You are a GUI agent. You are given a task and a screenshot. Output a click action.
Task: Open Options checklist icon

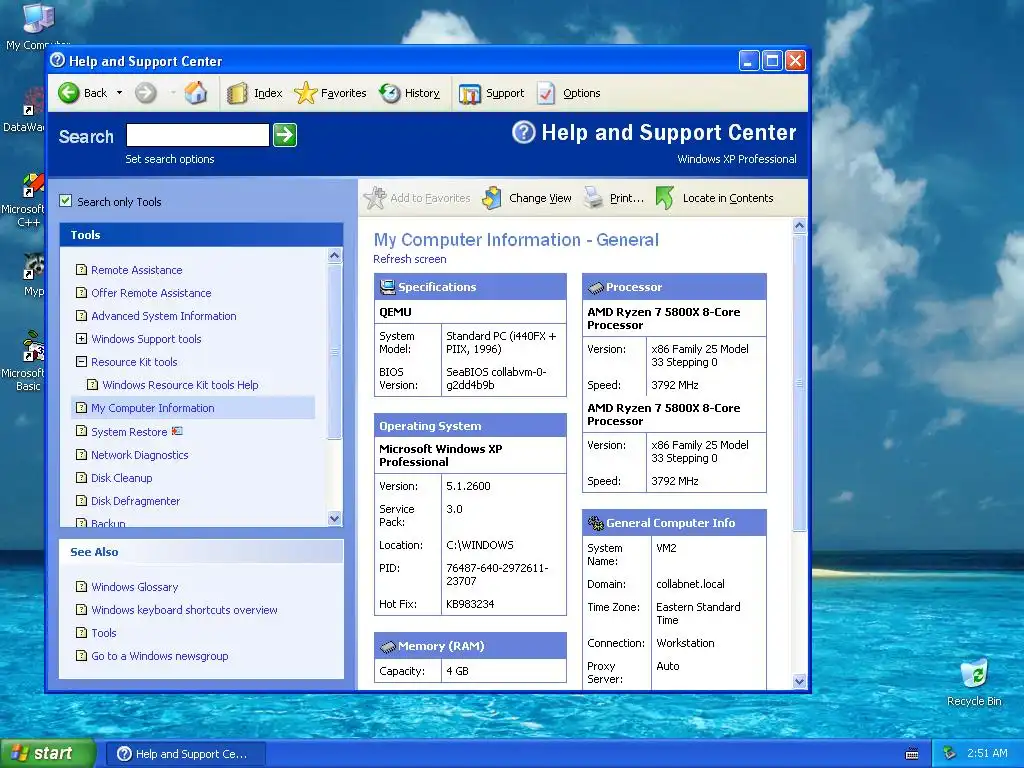pyautogui.click(x=546, y=93)
